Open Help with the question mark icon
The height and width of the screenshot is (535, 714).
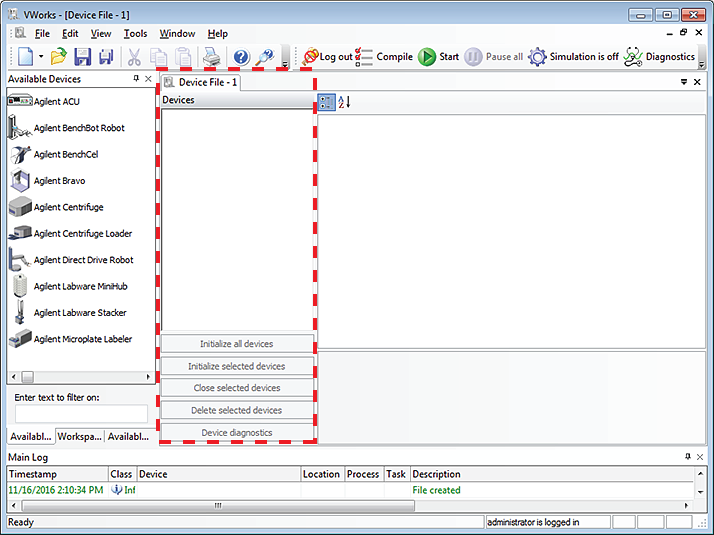241,57
